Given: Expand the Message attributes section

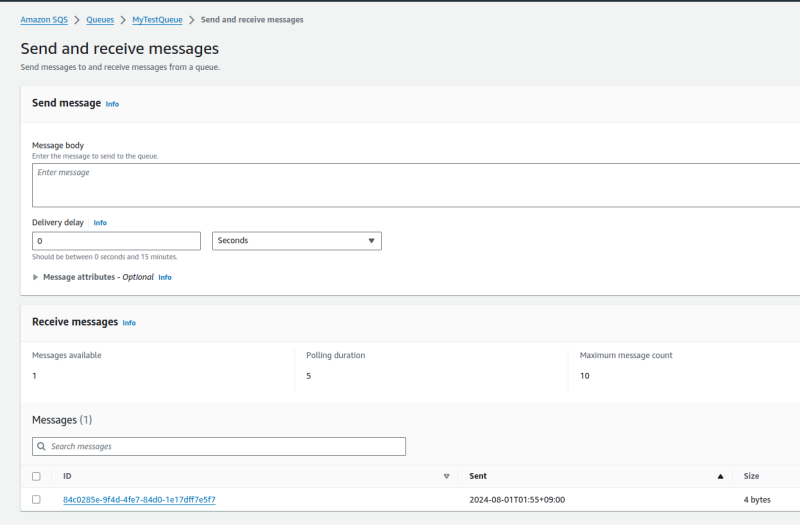Looking at the screenshot, I should pyautogui.click(x=37, y=277).
